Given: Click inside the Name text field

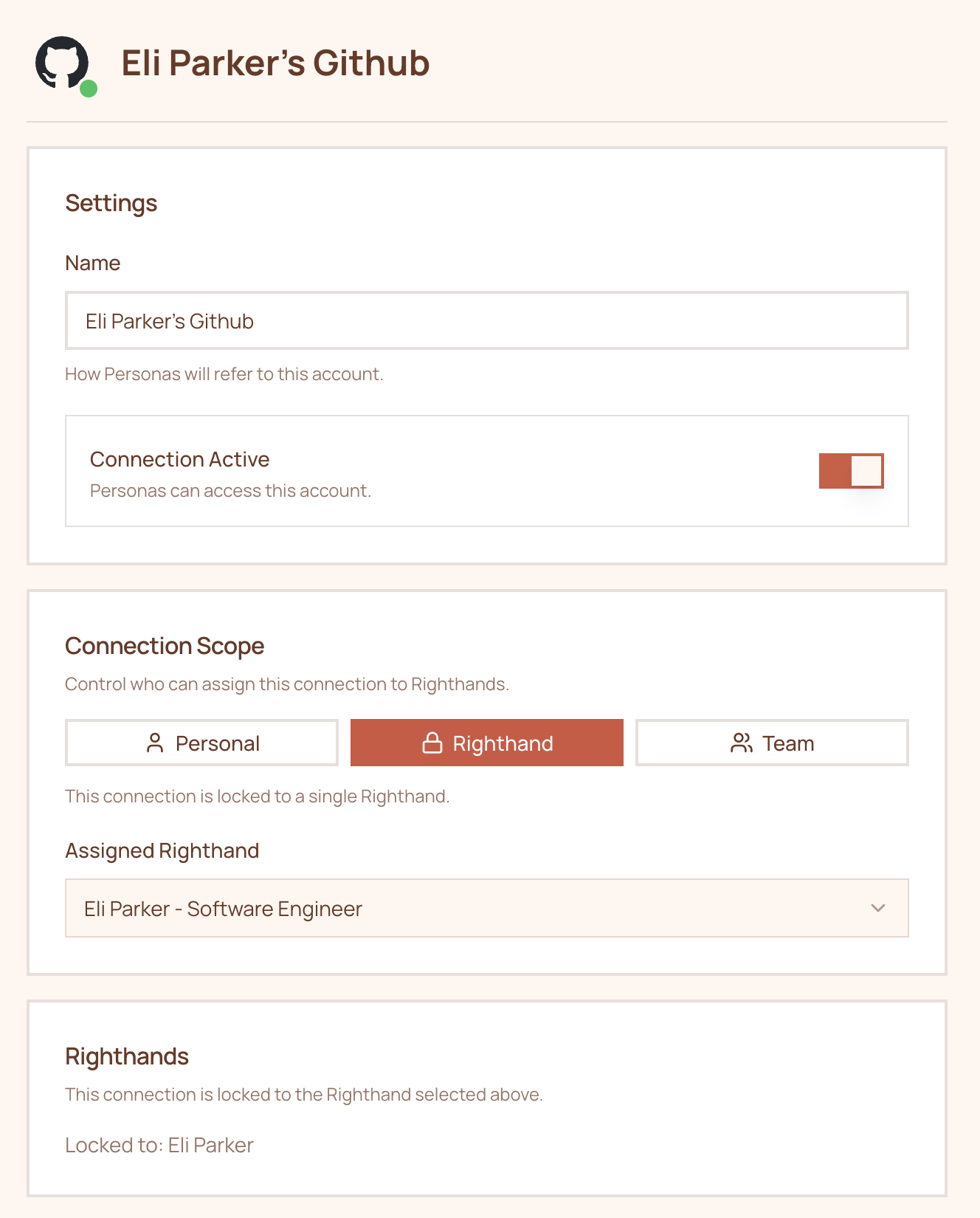Looking at the screenshot, I should [x=487, y=320].
